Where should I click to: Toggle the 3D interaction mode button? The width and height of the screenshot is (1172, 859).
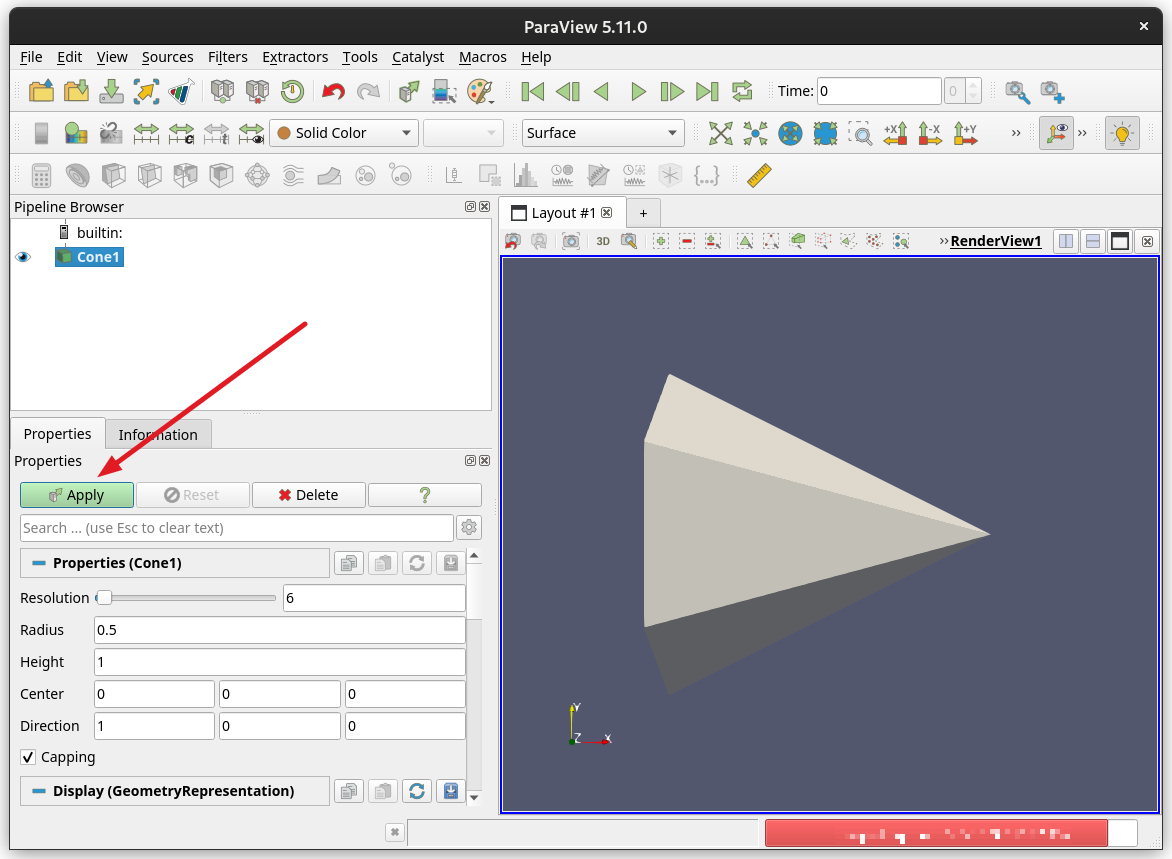(x=602, y=241)
